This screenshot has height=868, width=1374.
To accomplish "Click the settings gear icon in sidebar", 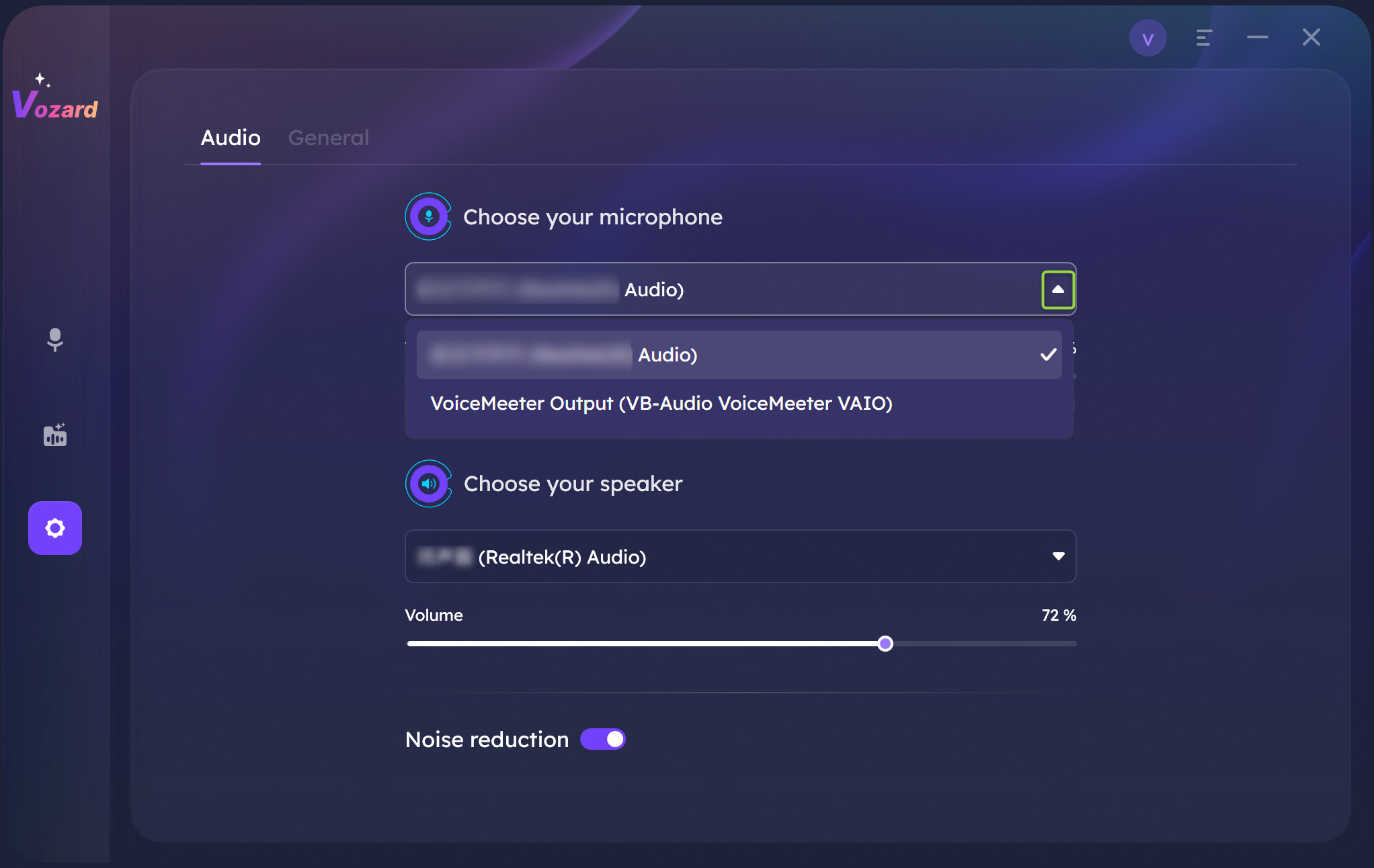I will tap(54, 527).
